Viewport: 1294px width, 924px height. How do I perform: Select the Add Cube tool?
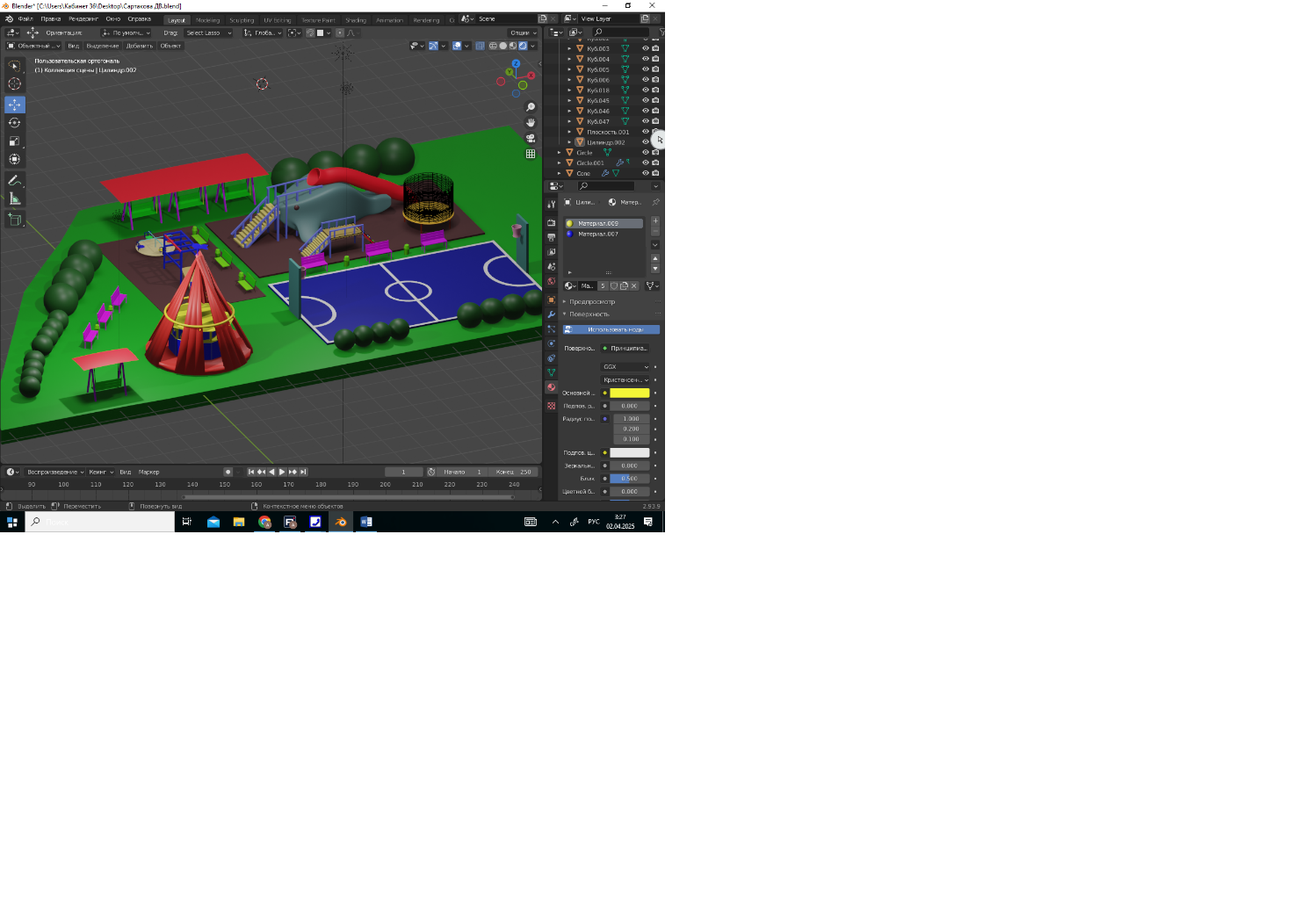coord(15,220)
